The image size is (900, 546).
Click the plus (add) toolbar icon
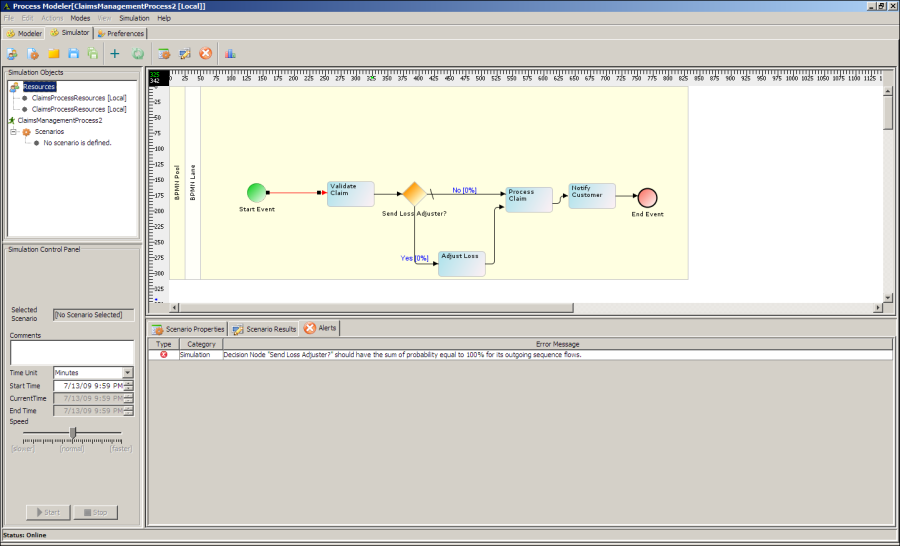[x=114, y=53]
